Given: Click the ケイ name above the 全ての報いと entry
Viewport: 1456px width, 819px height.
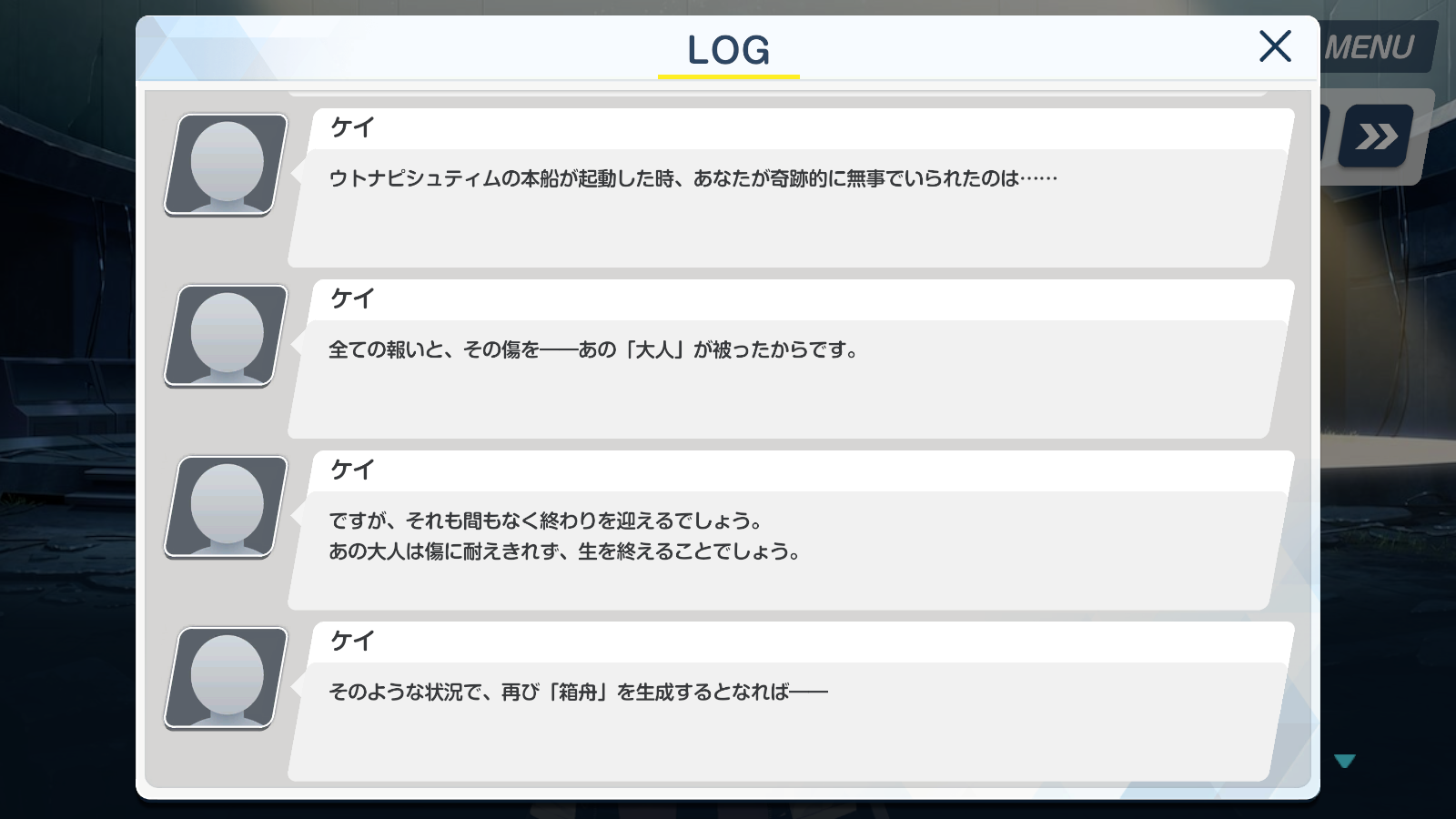Looking at the screenshot, I should (x=352, y=298).
